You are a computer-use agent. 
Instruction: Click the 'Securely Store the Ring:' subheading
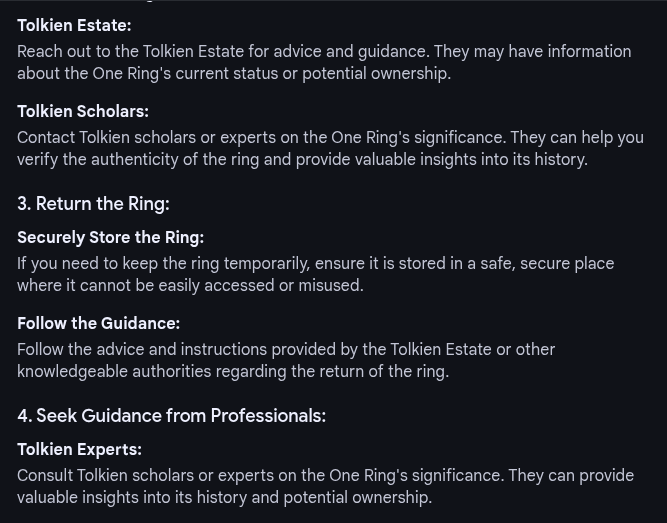coord(111,237)
